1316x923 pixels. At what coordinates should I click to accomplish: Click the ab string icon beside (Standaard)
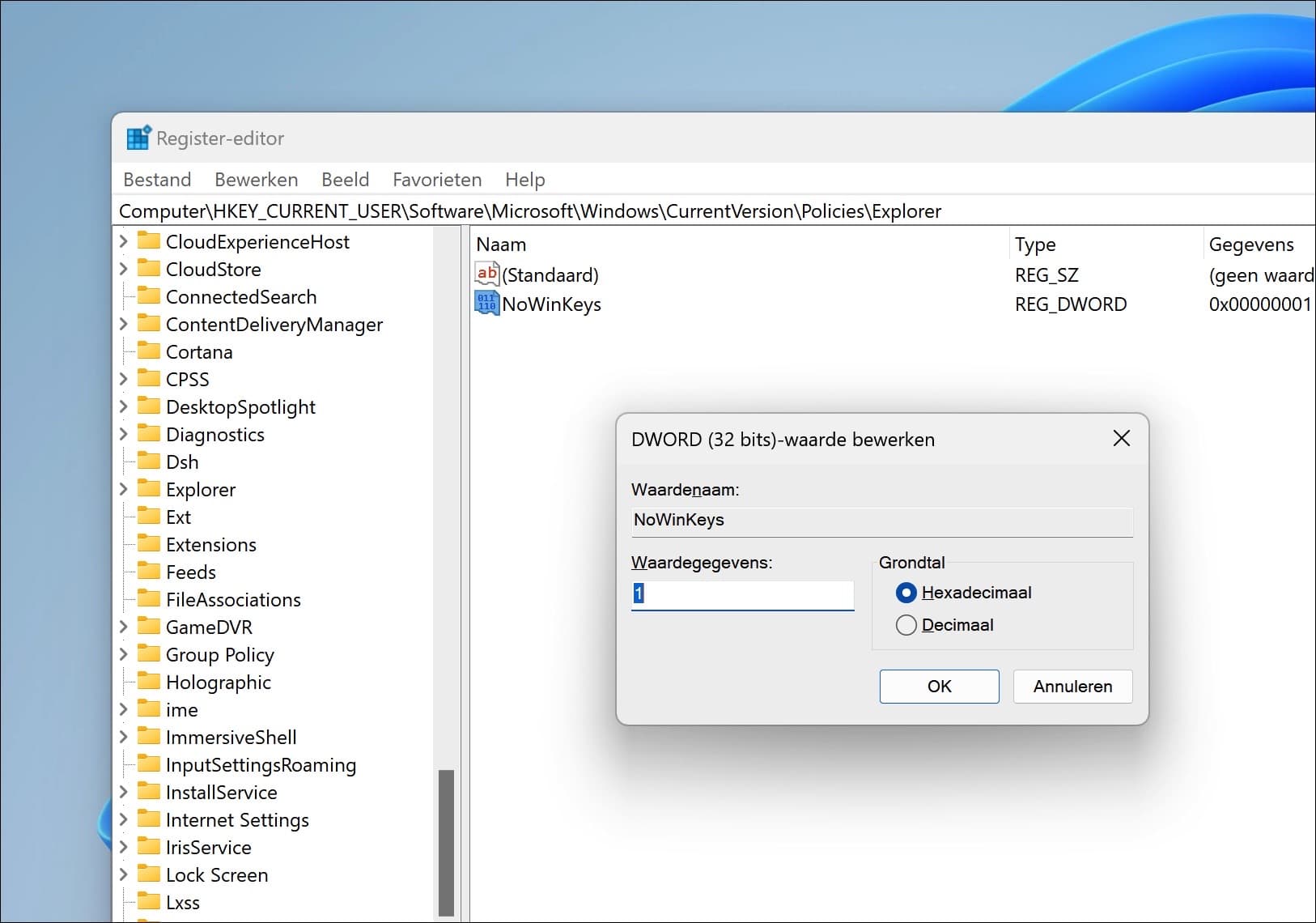[x=486, y=274]
